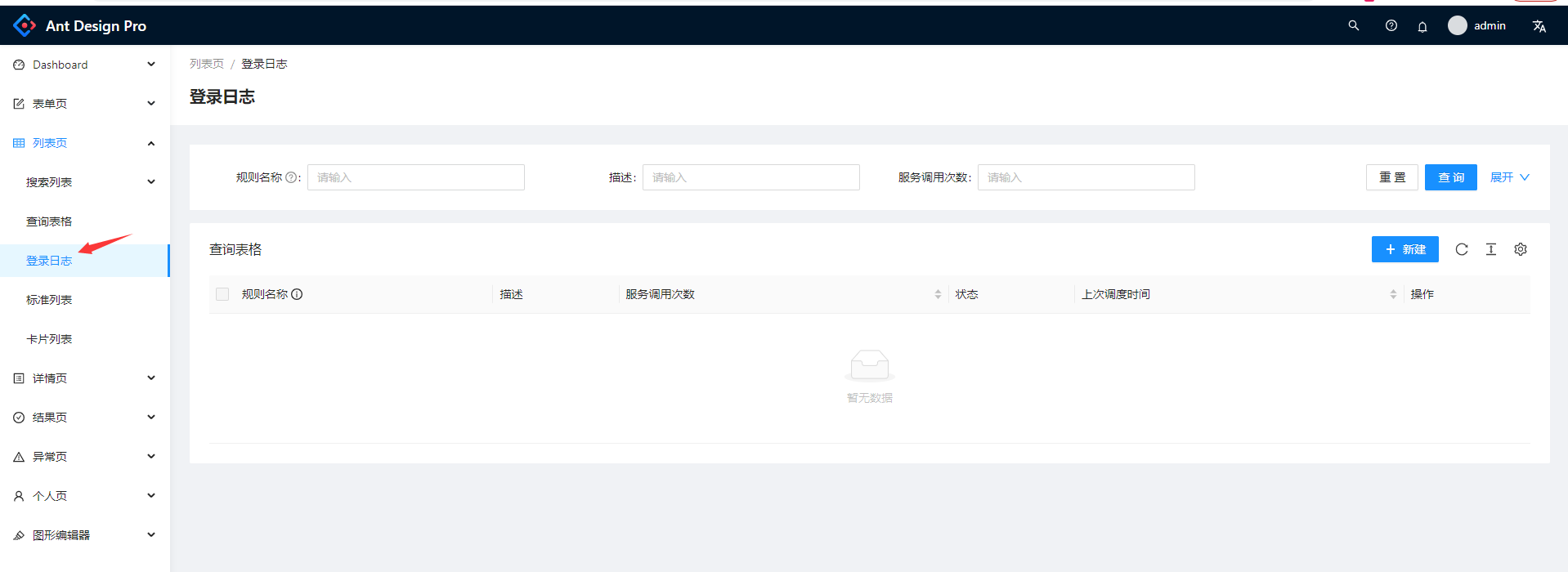
Task: Click the 描述 column header
Action: coord(512,294)
